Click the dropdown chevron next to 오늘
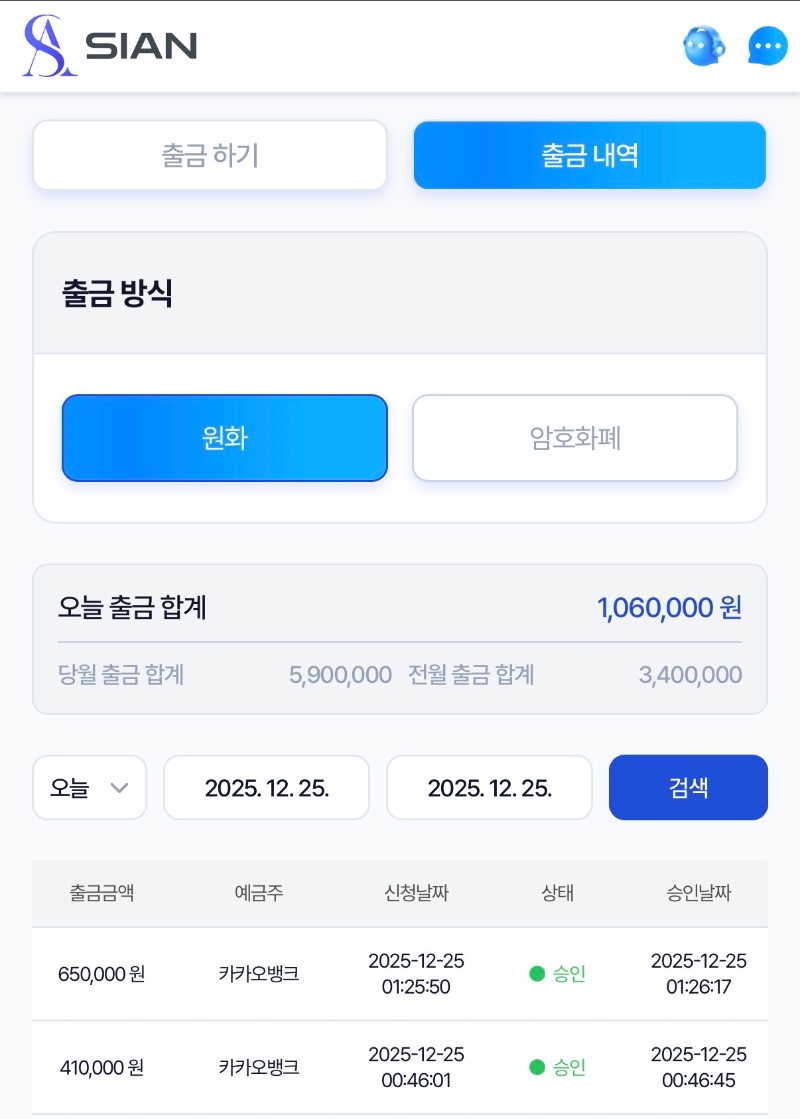The image size is (800, 1119). pyautogui.click(x=119, y=788)
